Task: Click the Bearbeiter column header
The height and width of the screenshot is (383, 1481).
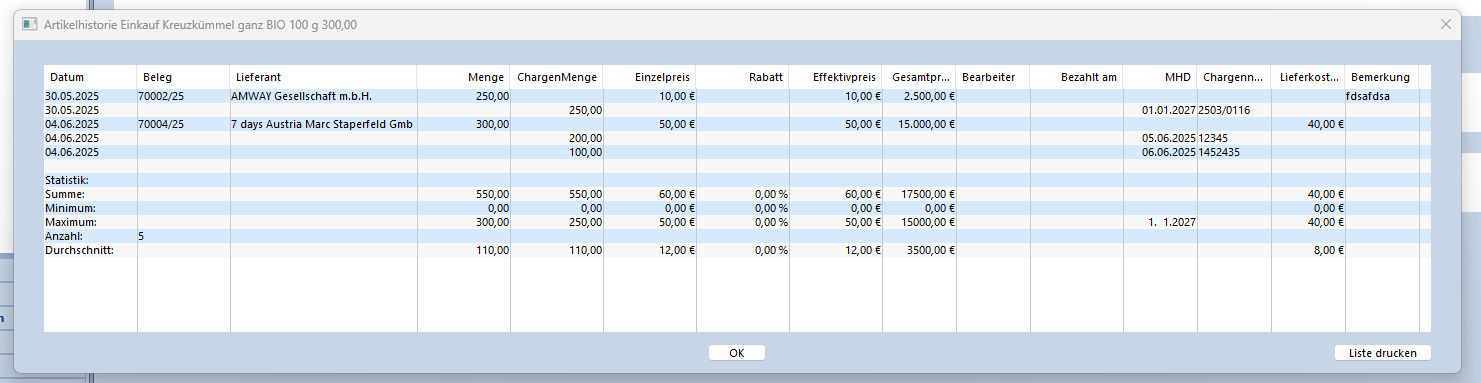Action: [993, 77]
